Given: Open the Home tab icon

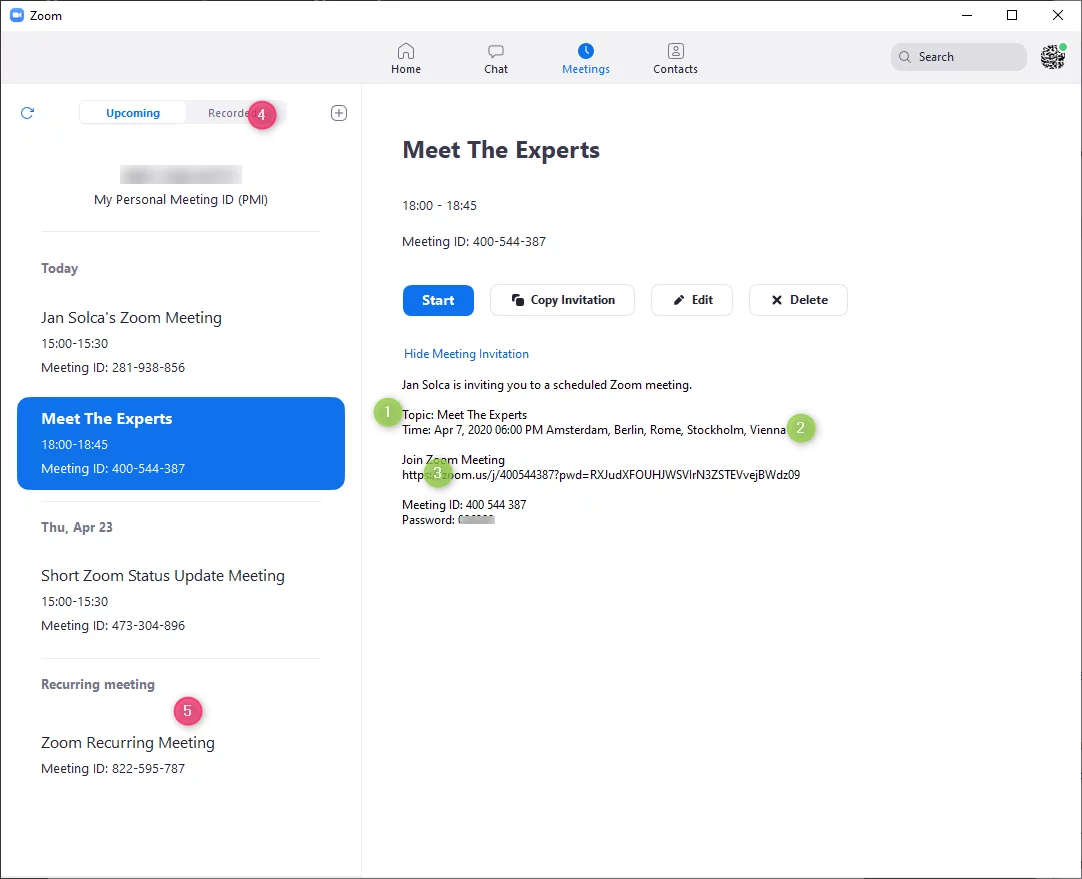Looking at the screenshot, I should click(405, 51).
